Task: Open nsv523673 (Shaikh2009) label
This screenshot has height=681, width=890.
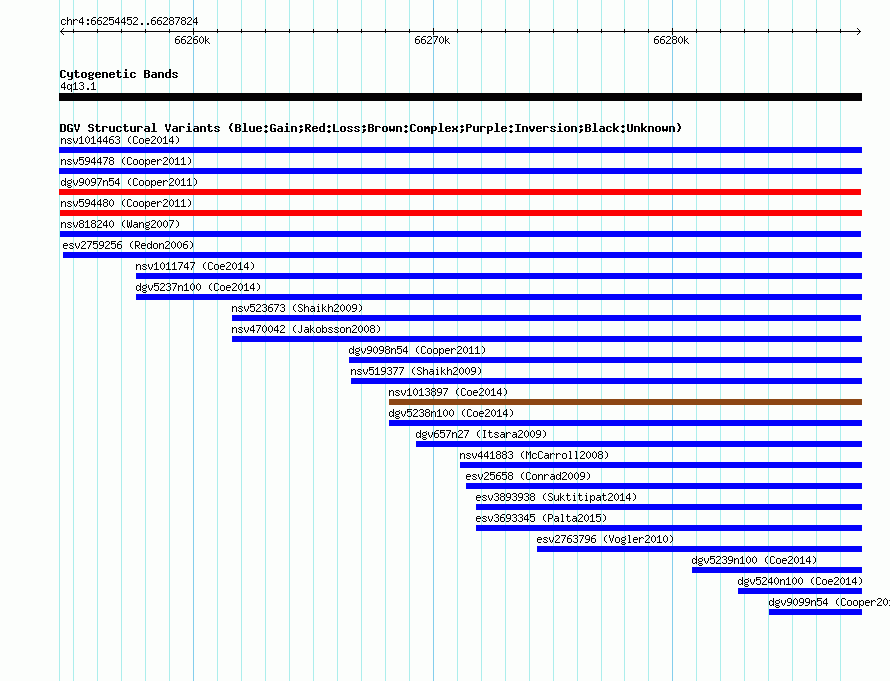Action: 297,308
